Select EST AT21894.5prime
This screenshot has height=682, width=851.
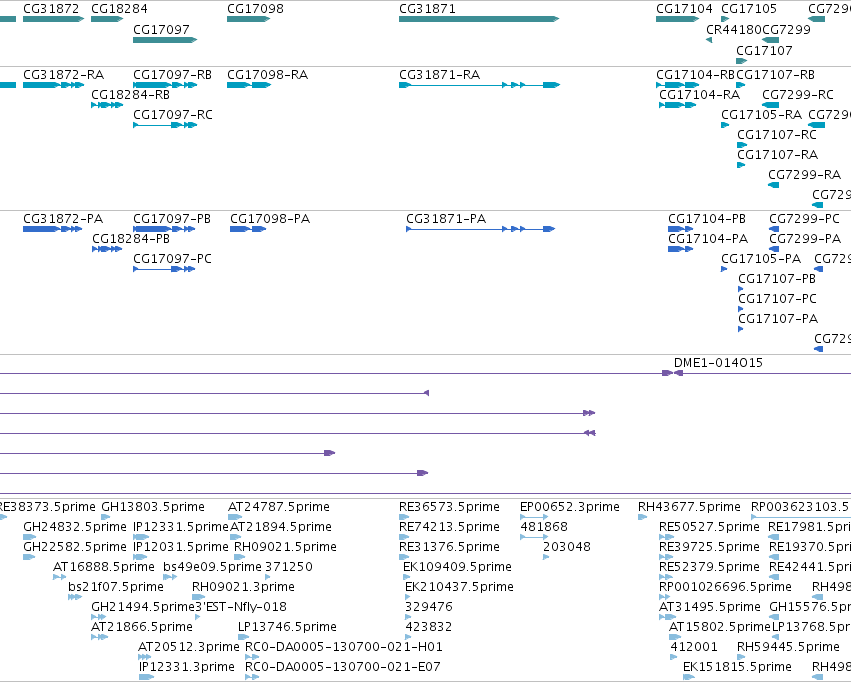pyautogui.click(x=236, y=537)
